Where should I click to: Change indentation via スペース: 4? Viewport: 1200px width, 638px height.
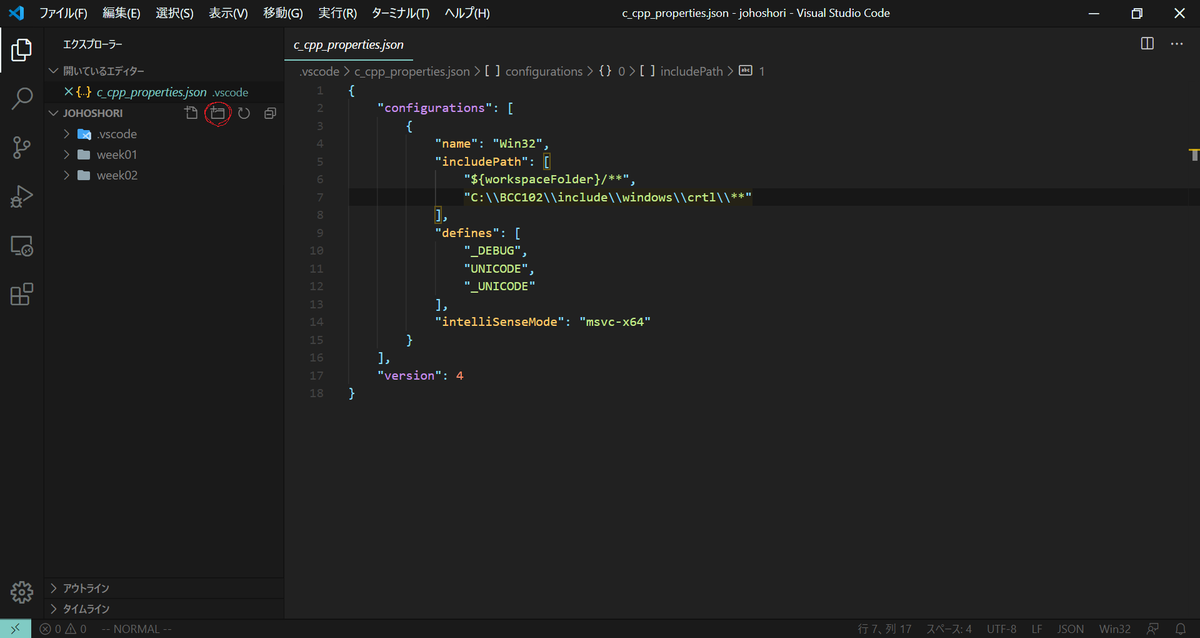tap(948, 629)
